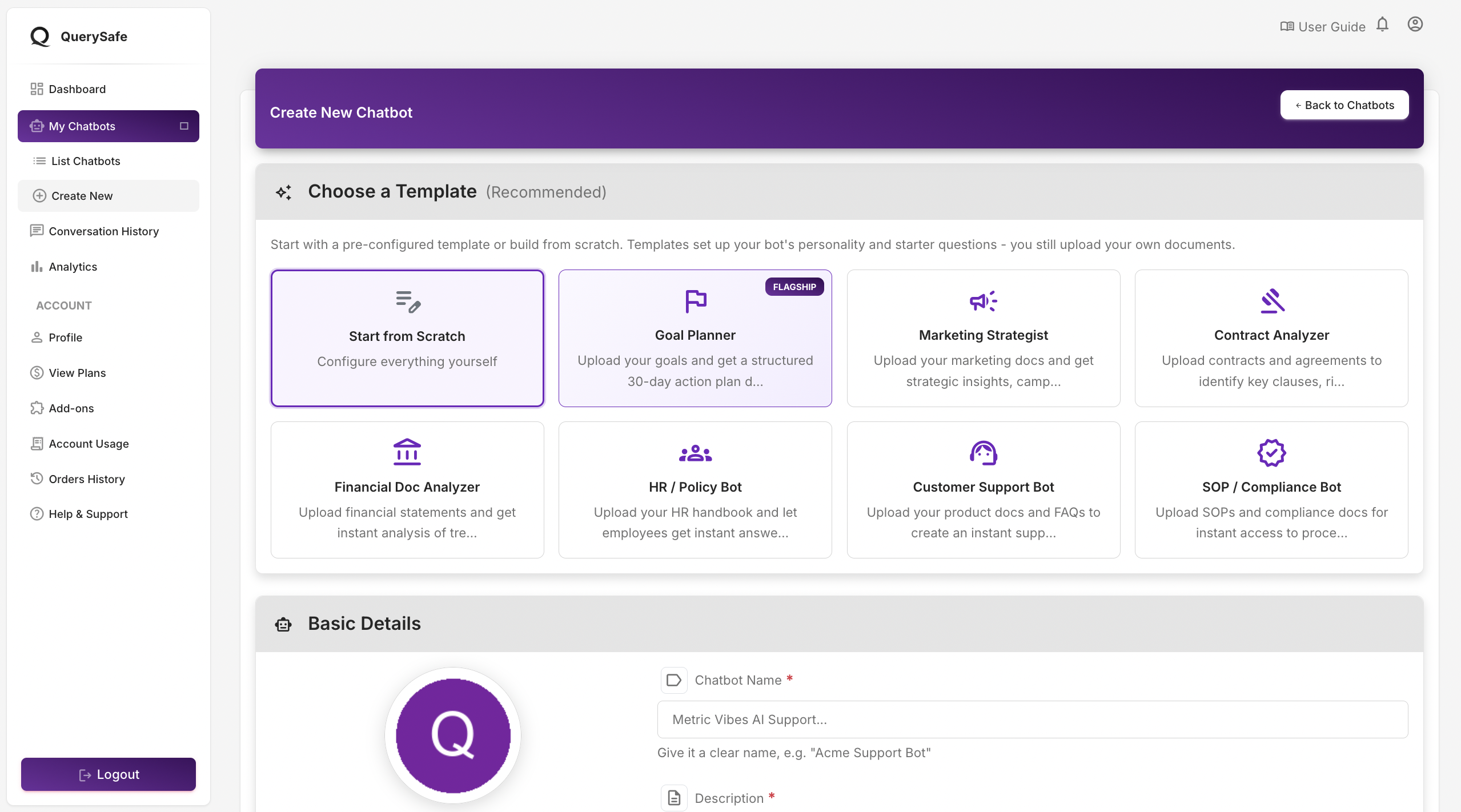Select the Customer Support Bot template
Viewport: 1461px width, 812px height.
983,489
